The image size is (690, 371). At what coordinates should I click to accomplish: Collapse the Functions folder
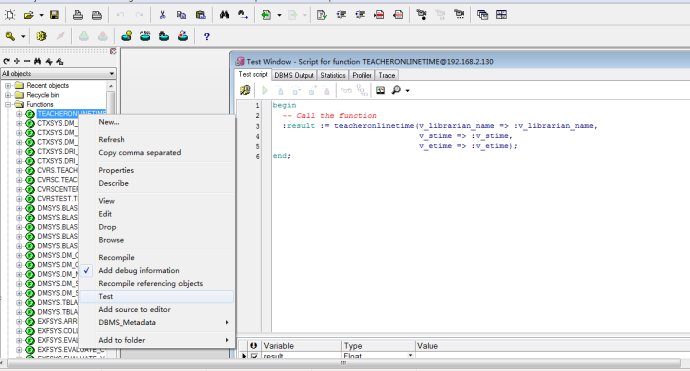pyautogui.click(x=8, y=105)
